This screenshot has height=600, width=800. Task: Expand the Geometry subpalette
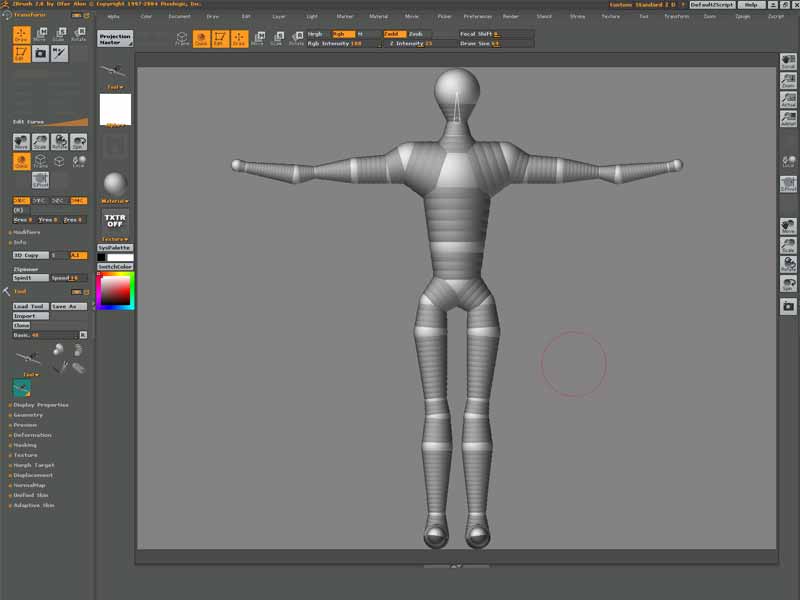[x=28, y=415]
